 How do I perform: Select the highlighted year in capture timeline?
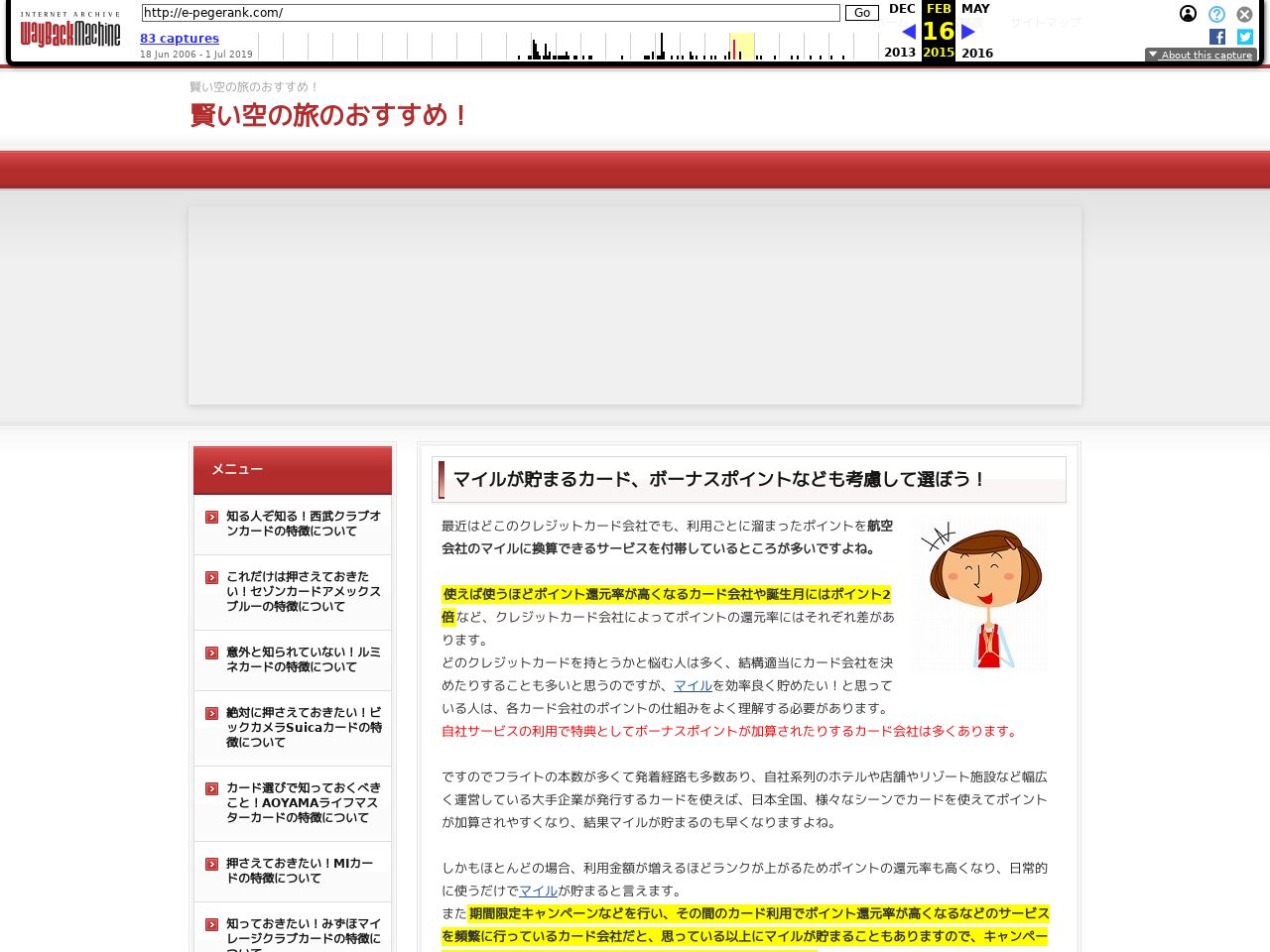point(741,47)
